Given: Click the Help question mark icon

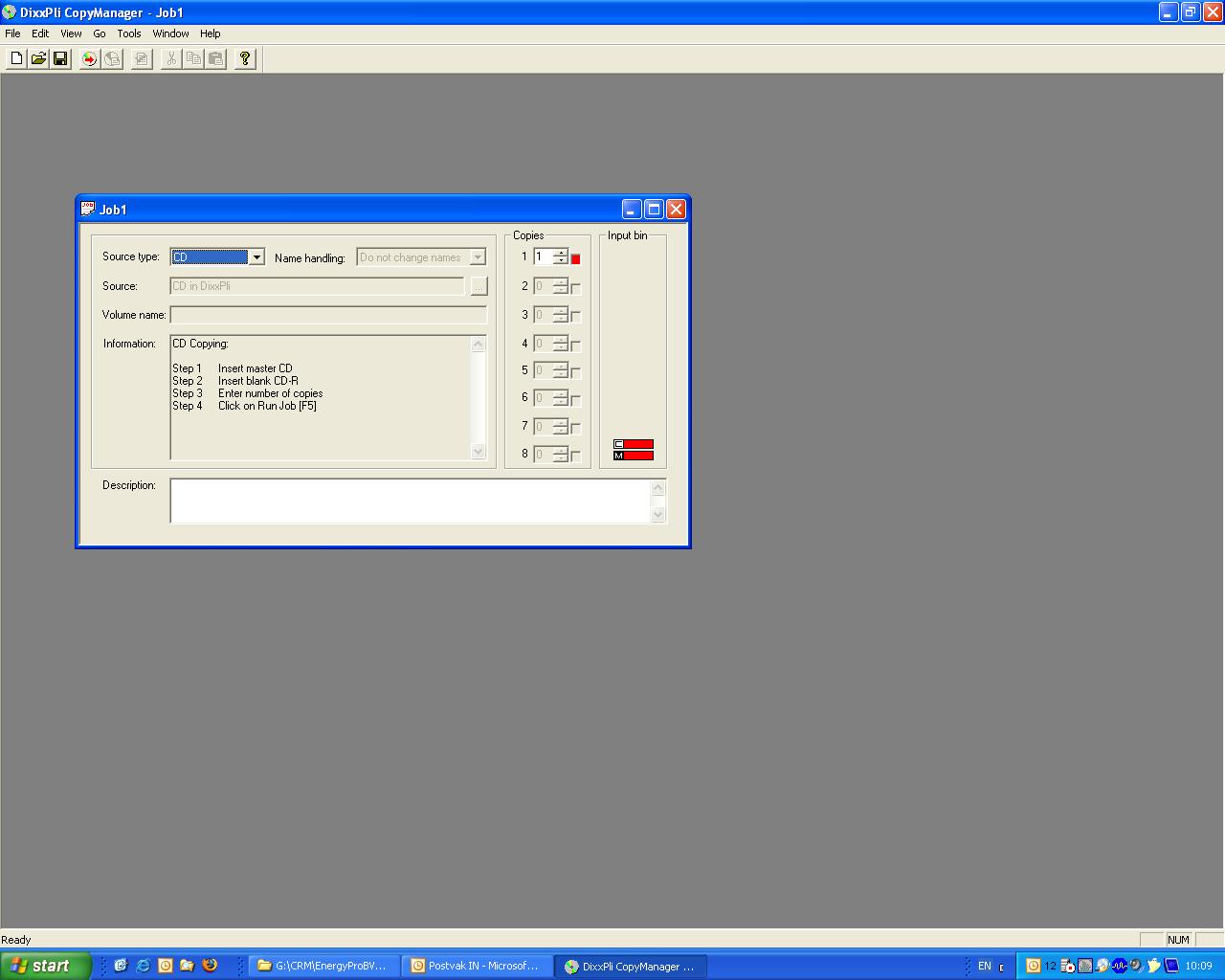Looking at the screenshot, I should 245,58.
